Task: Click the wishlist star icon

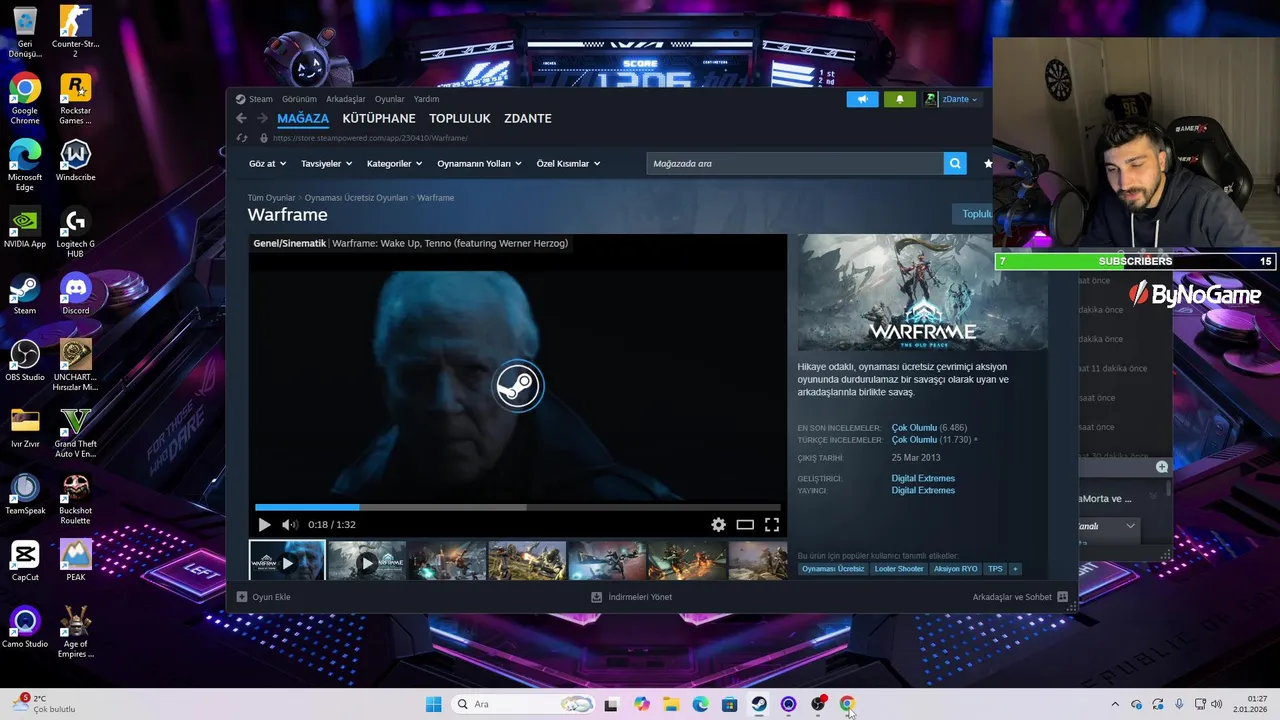Action: (988, 163)
